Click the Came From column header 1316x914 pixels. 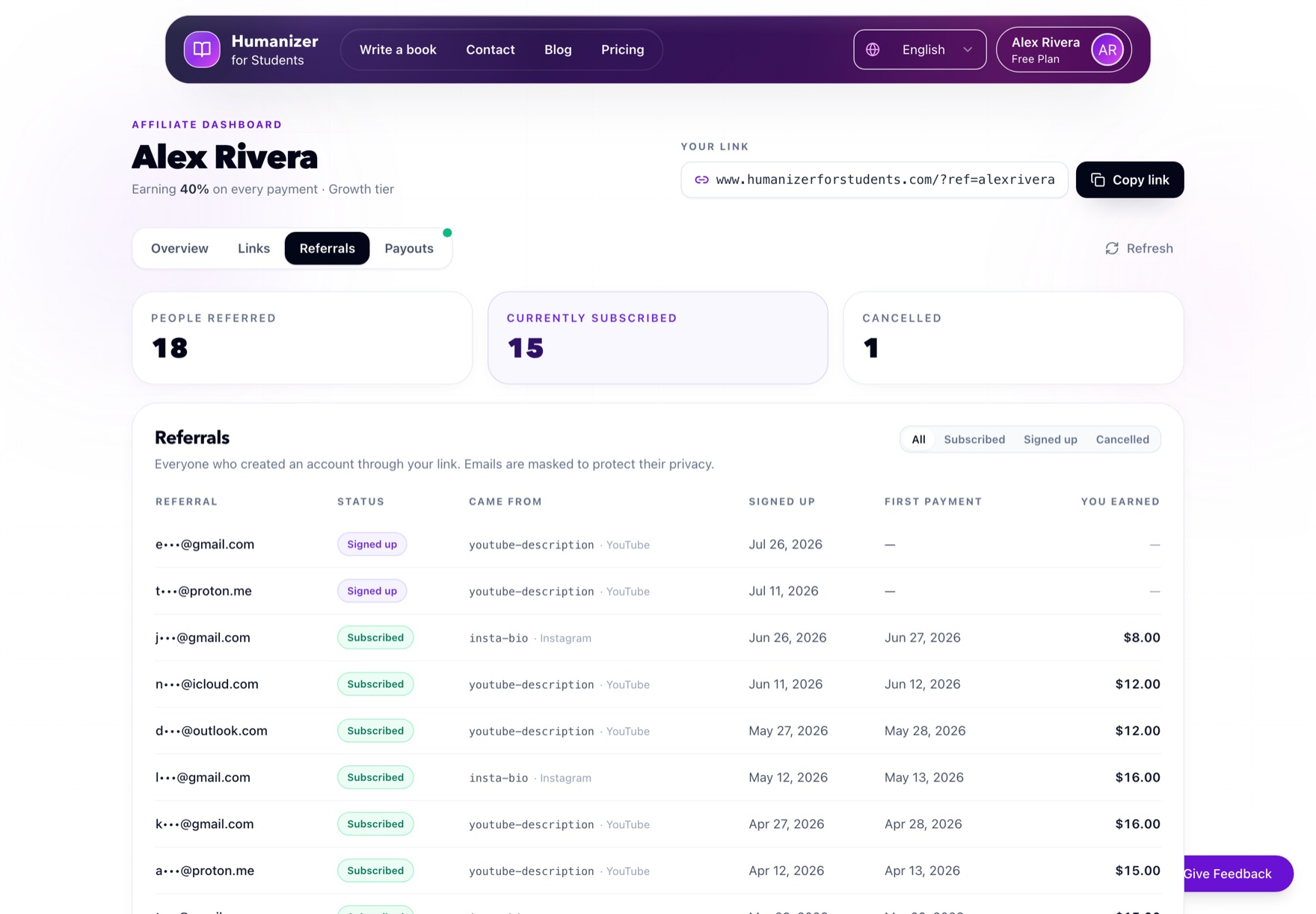click(x=505, y=502)
